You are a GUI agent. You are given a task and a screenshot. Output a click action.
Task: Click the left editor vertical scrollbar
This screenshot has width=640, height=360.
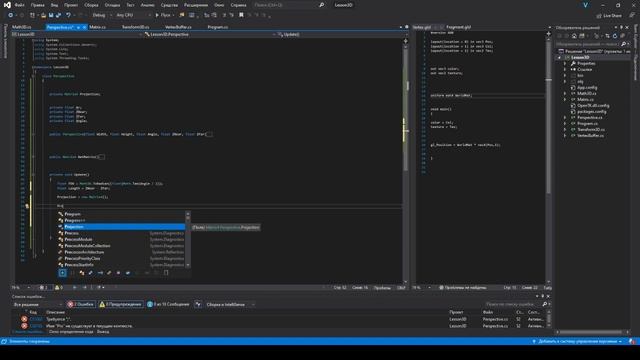[x=406, y=163]
